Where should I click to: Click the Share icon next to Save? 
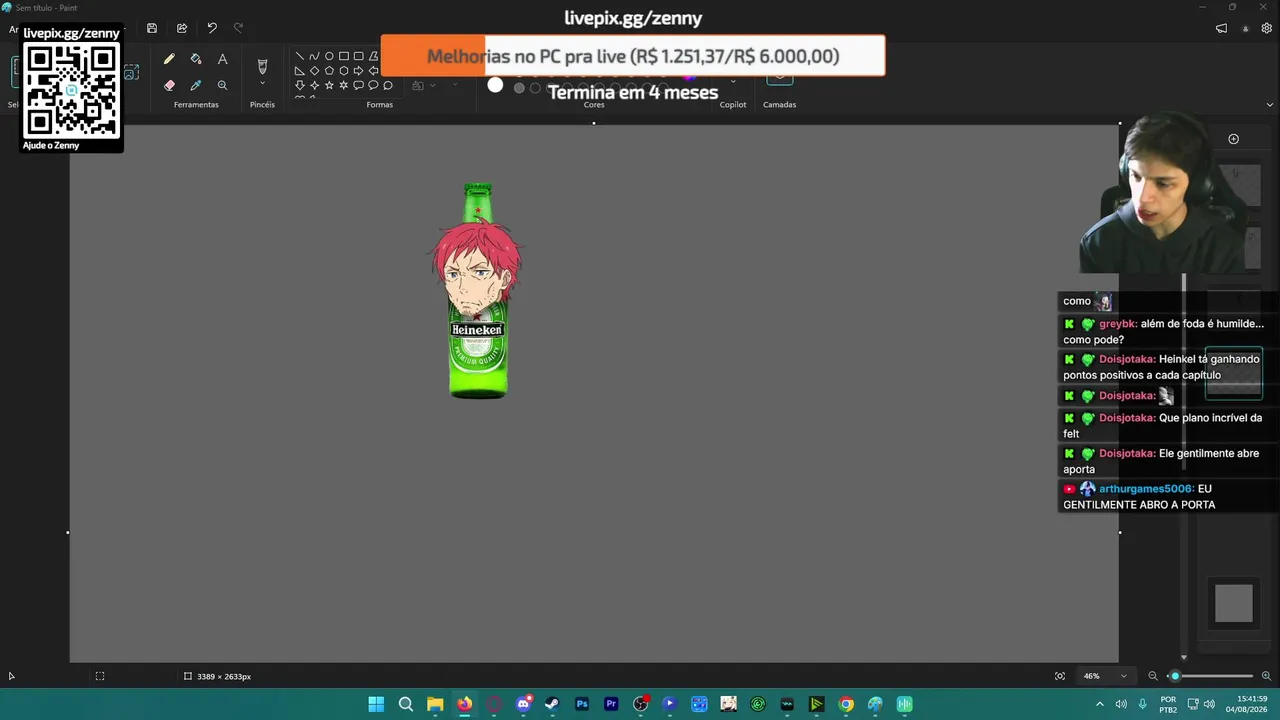[182, 28]
